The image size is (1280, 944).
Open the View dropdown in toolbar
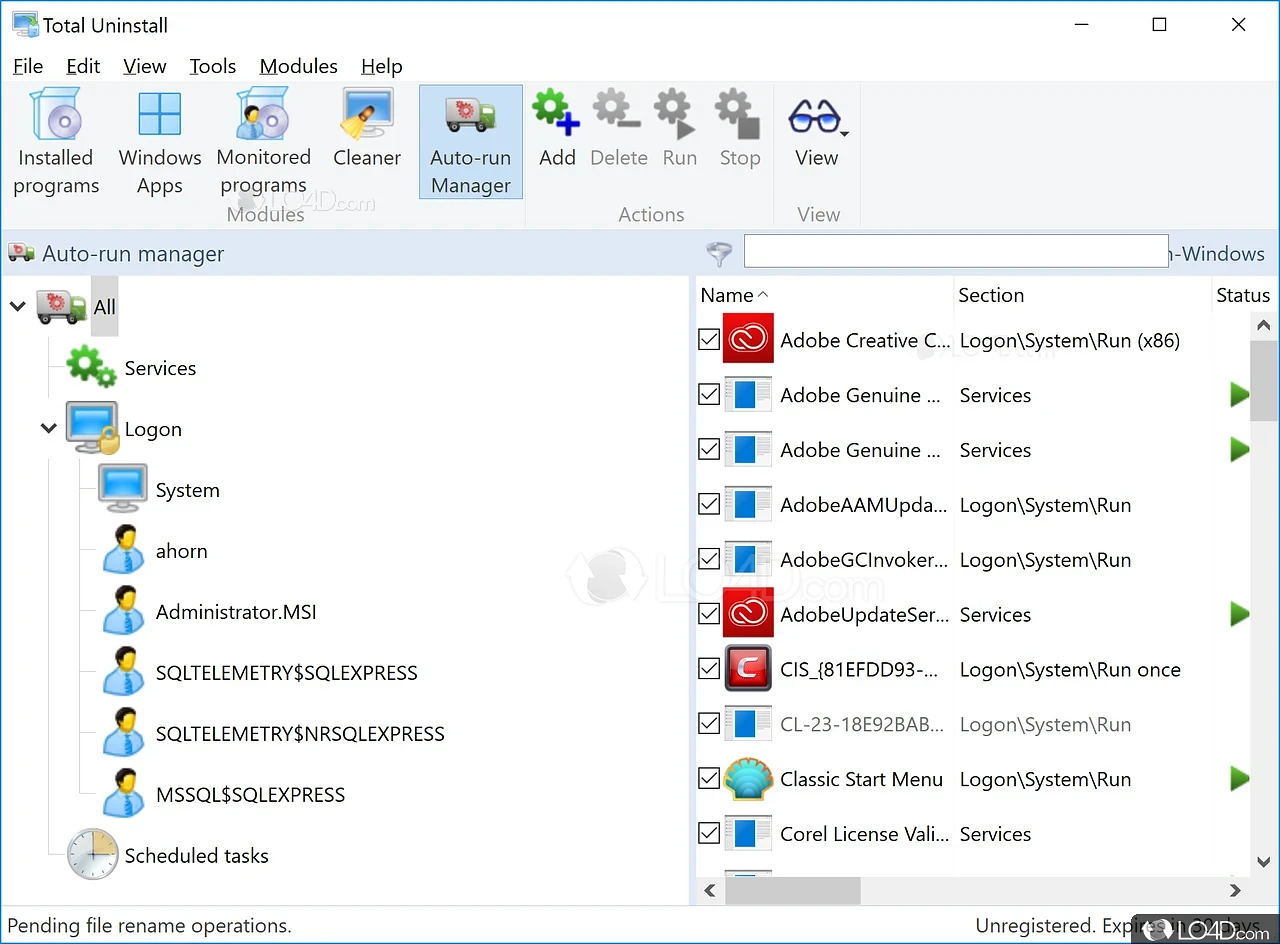[x=817, y=130]
